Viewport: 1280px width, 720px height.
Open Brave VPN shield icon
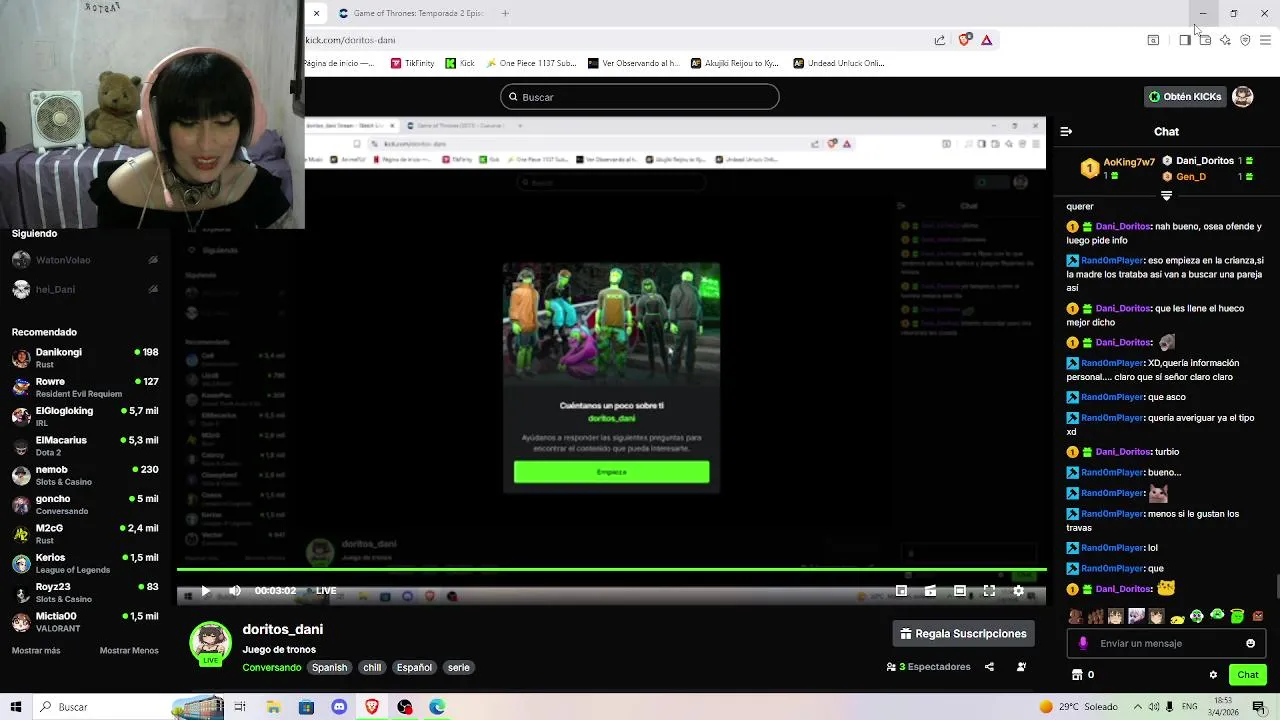[x=1245, y=40]
